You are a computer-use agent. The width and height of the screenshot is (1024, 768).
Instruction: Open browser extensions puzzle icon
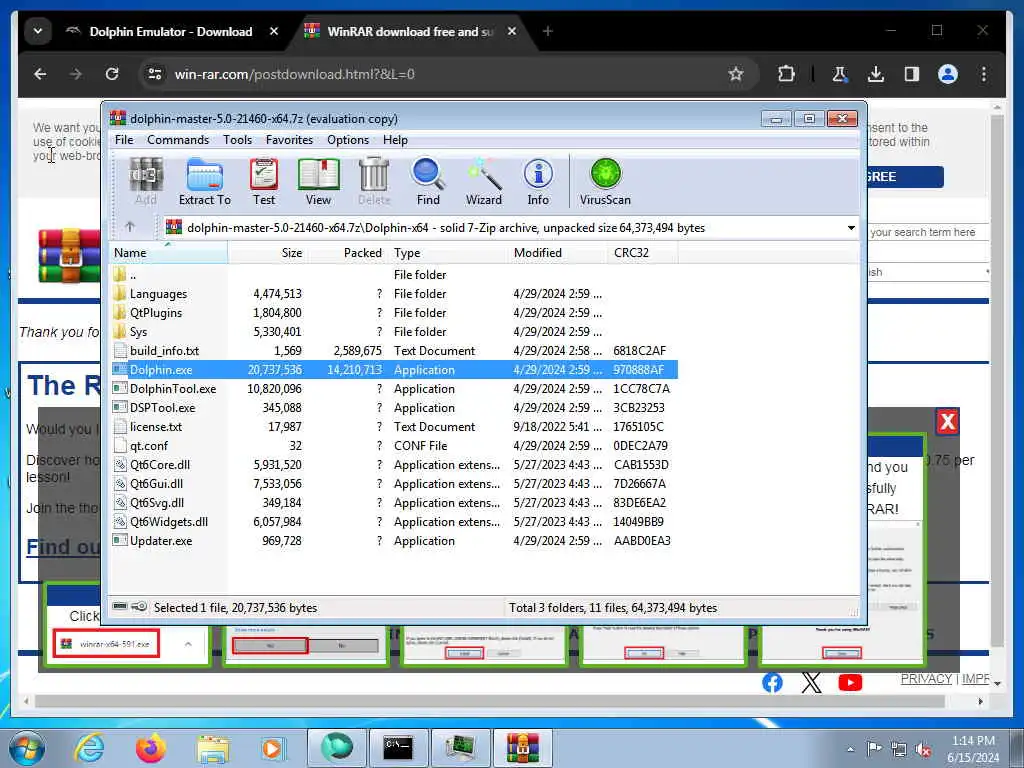(787, 74)
